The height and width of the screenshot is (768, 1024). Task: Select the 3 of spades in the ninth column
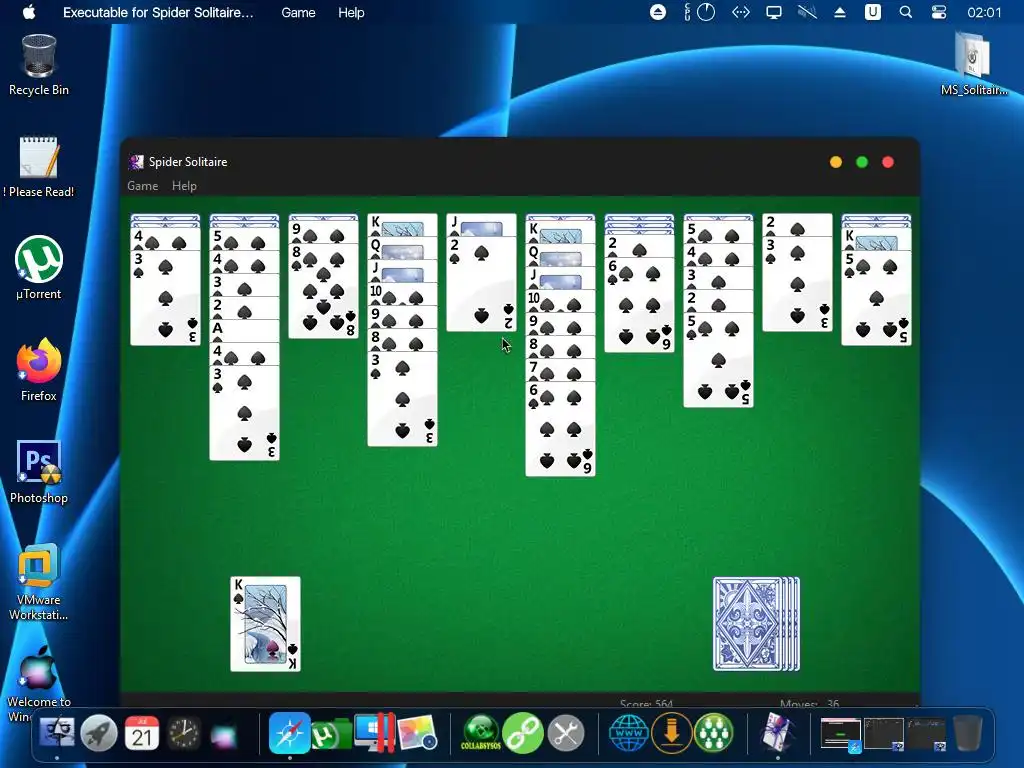[x=797, y=283]
